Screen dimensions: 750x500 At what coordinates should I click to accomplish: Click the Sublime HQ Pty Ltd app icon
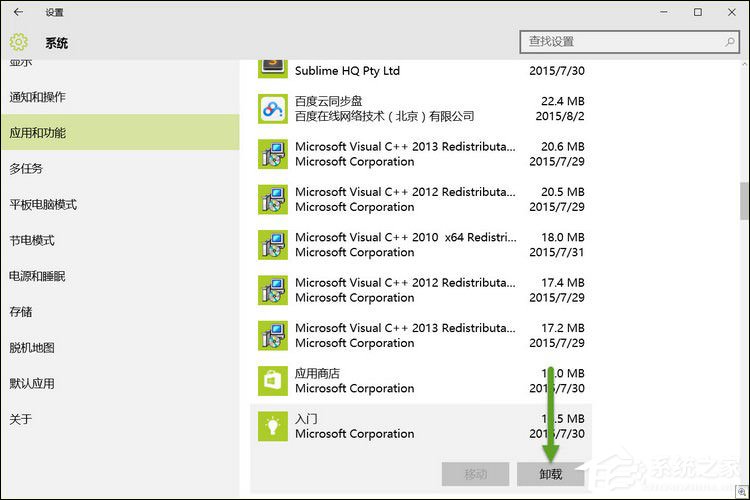[273, 68]
